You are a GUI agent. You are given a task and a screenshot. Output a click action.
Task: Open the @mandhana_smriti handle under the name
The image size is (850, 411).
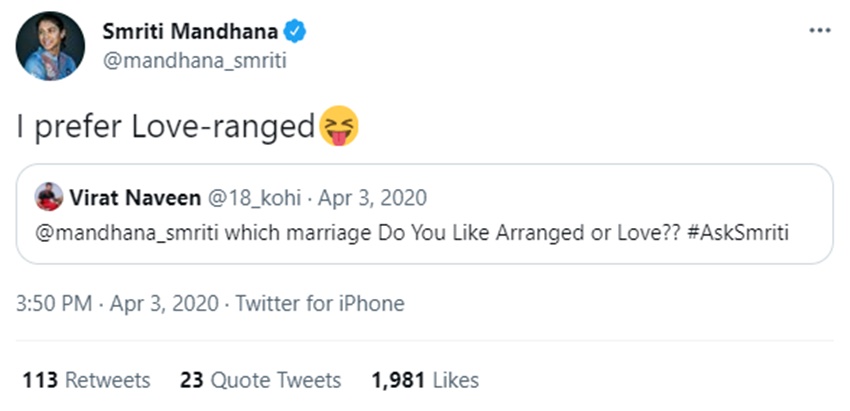(x=195, y=60)
